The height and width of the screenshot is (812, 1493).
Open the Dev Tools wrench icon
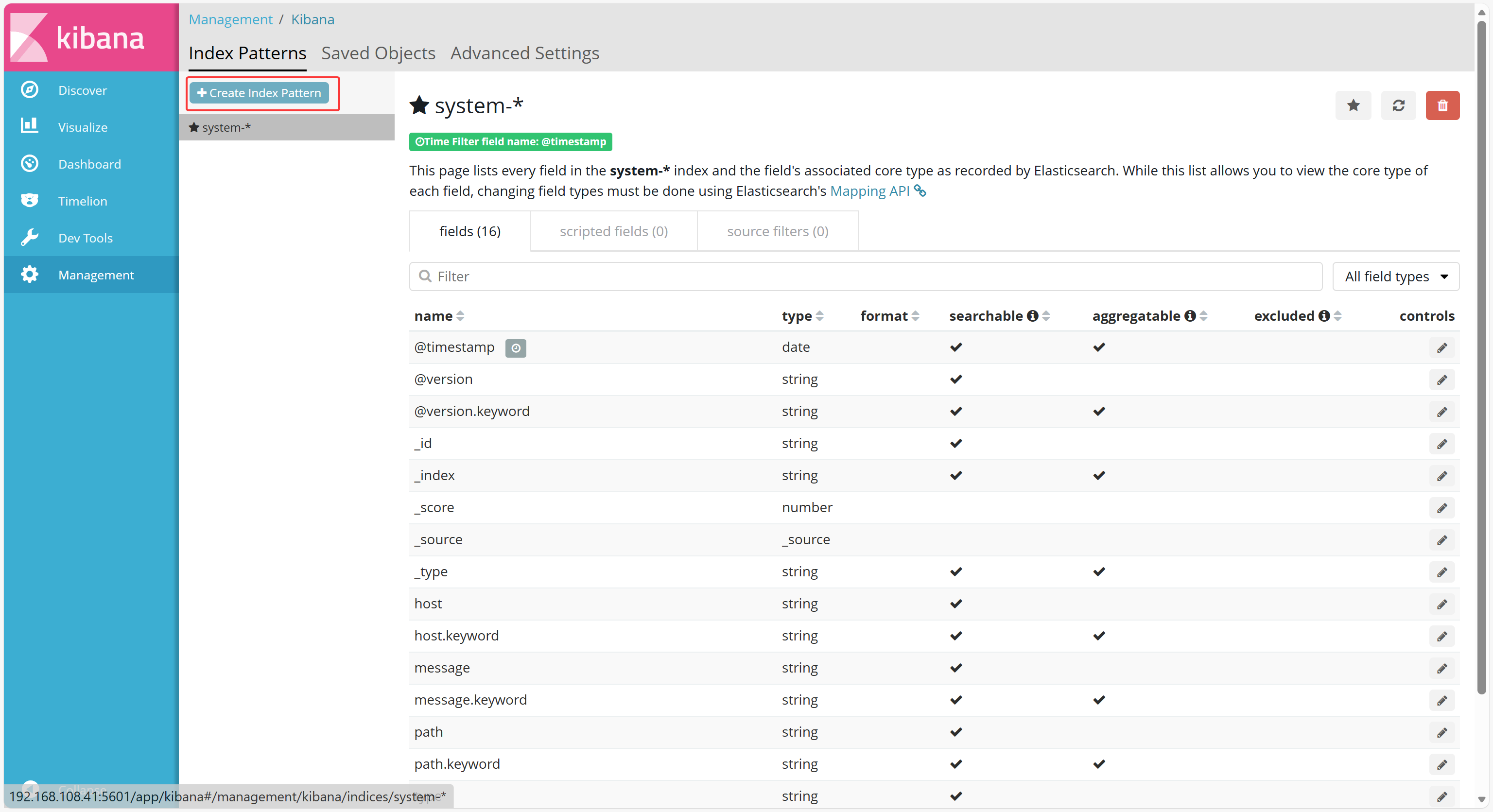click(x=30, y=238)
